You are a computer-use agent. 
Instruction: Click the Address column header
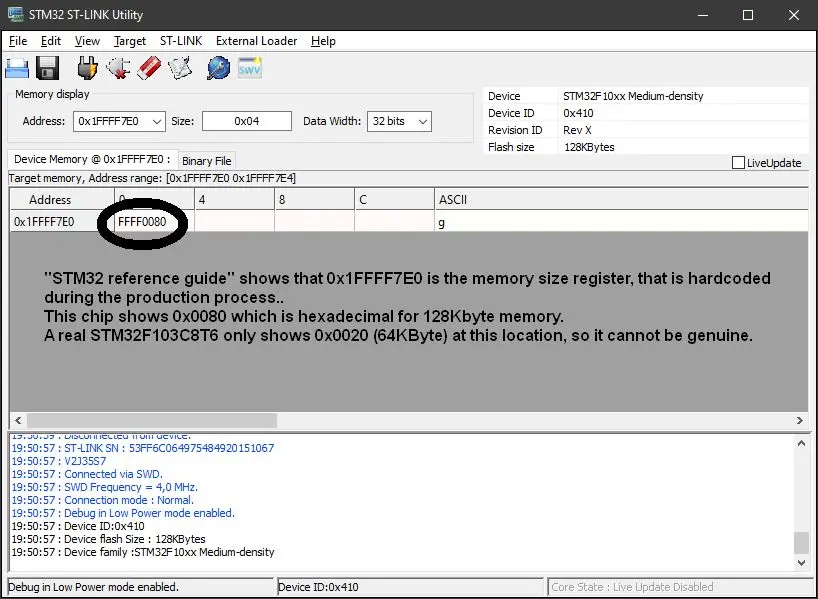(62, 200)
